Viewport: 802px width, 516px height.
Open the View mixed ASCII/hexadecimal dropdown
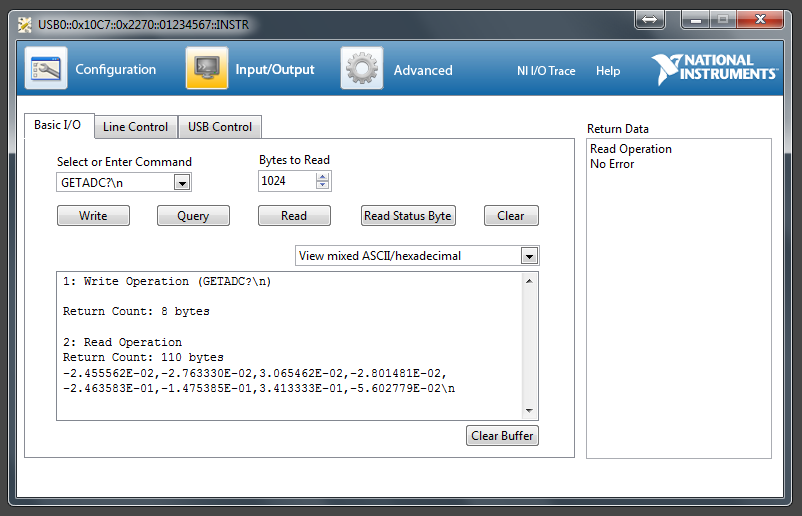417,256
